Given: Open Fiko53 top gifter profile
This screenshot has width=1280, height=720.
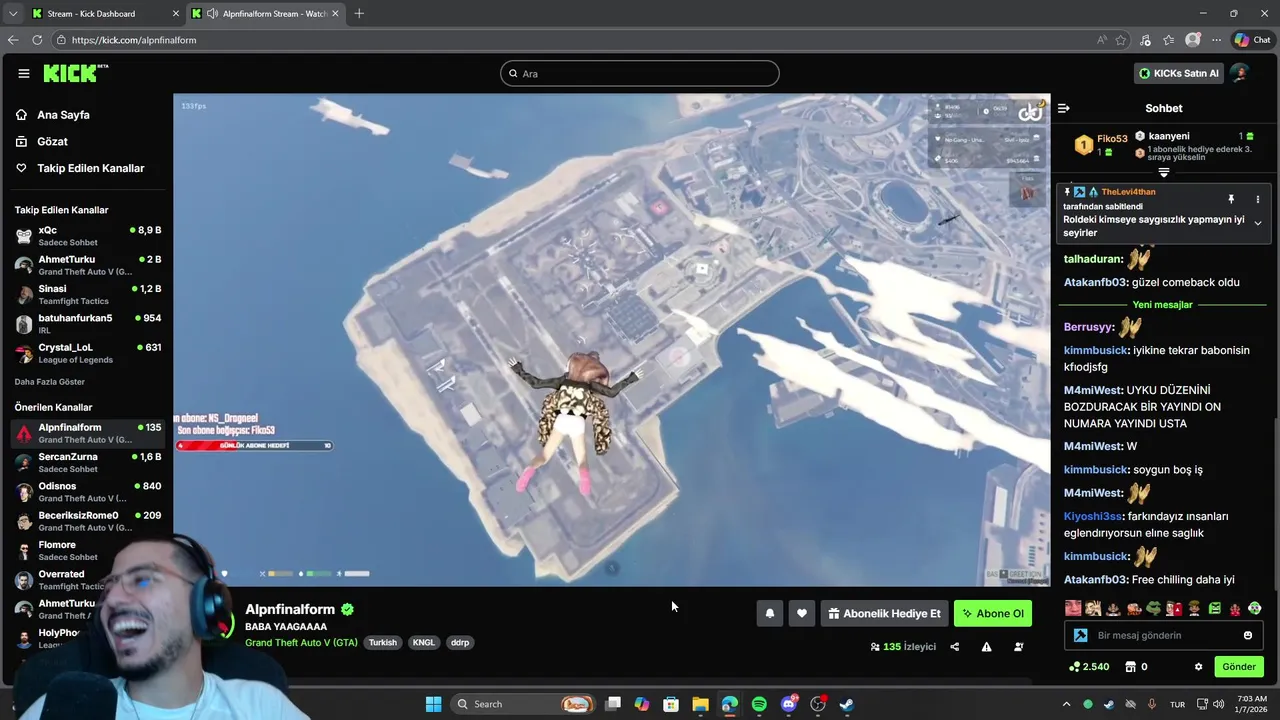Looking at the screenshot, I should click(1112, 139).
